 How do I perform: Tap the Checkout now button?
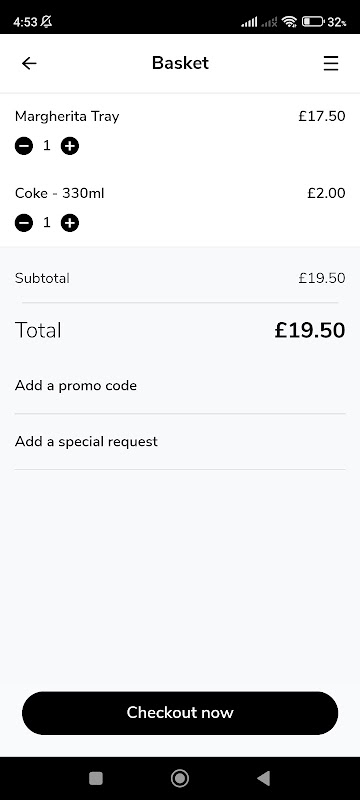coord(180,713)
